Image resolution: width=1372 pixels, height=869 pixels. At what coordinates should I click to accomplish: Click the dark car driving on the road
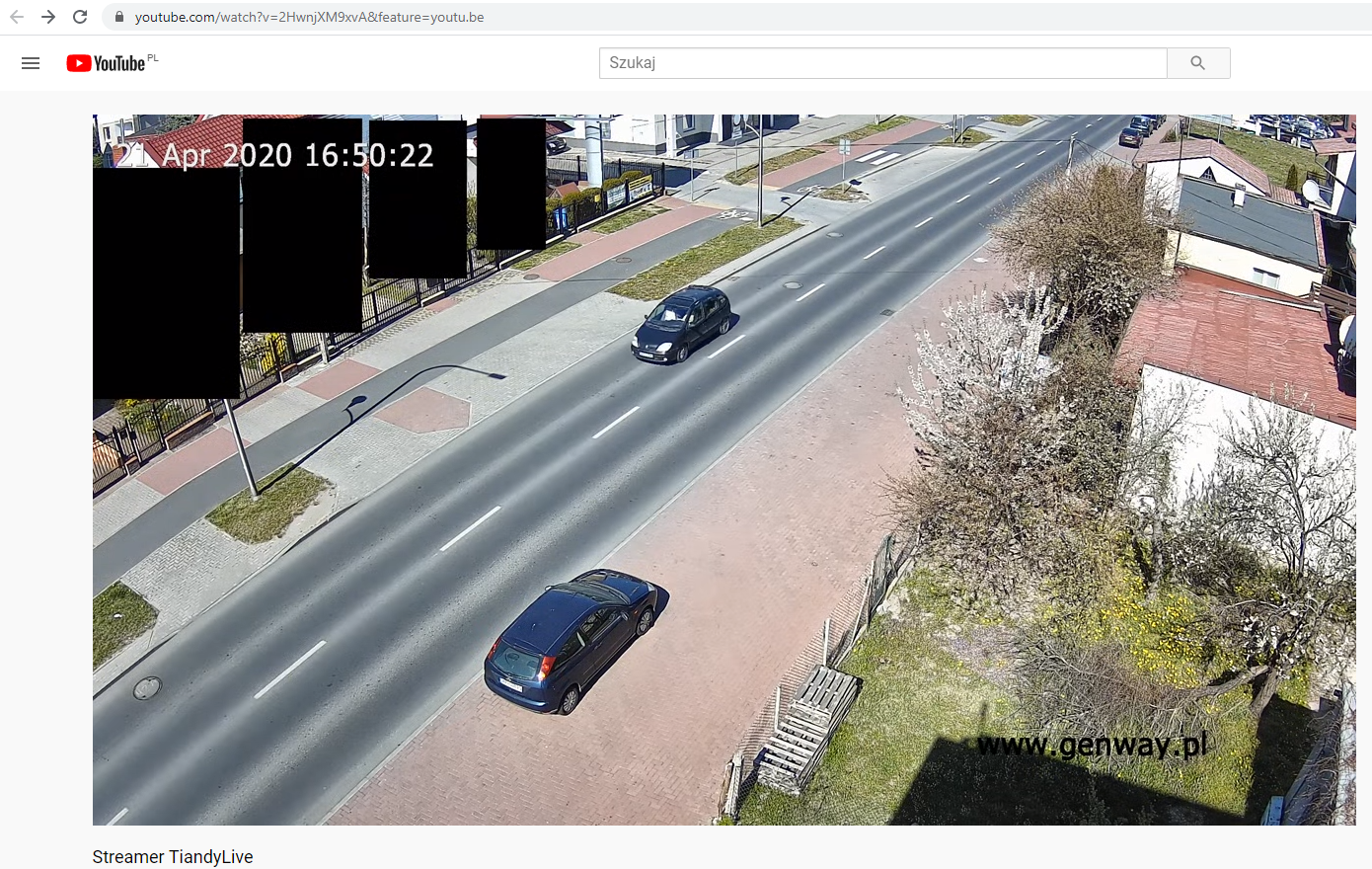click(683, 323)
